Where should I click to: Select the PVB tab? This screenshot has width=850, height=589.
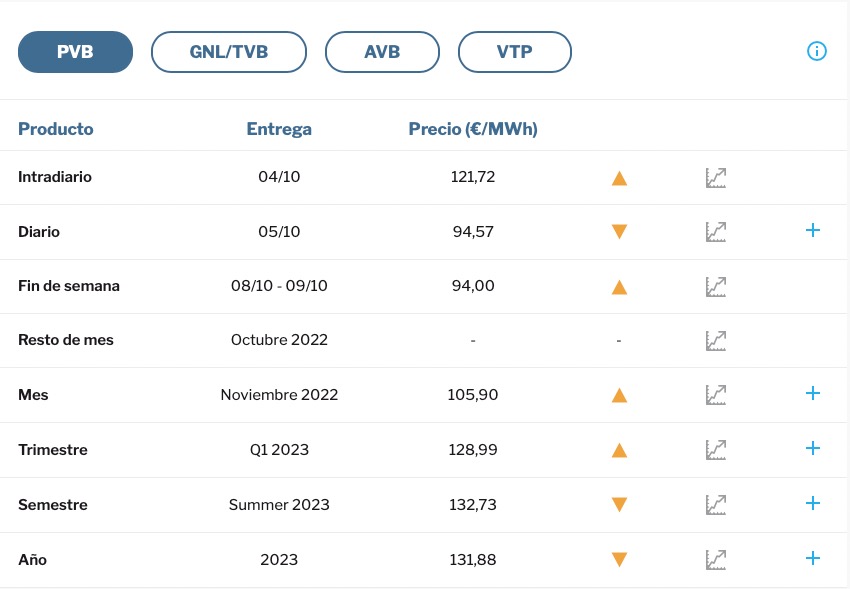[x=75, y=52]
